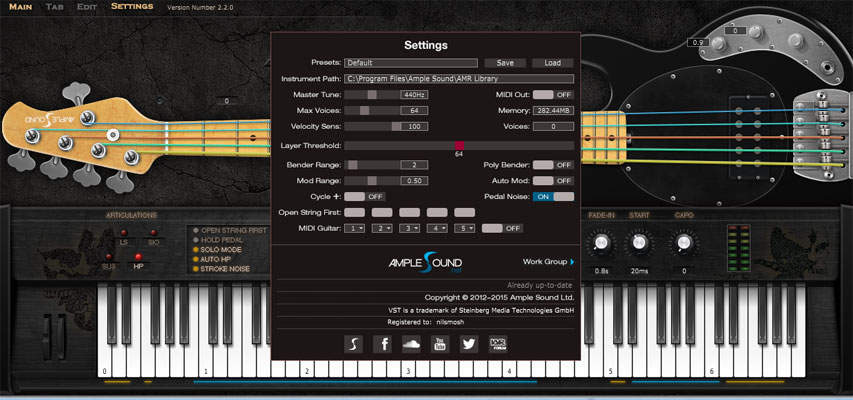Screen dimensions: 853x400
Task: Open the Twitter icon
Action: (469, 343)
